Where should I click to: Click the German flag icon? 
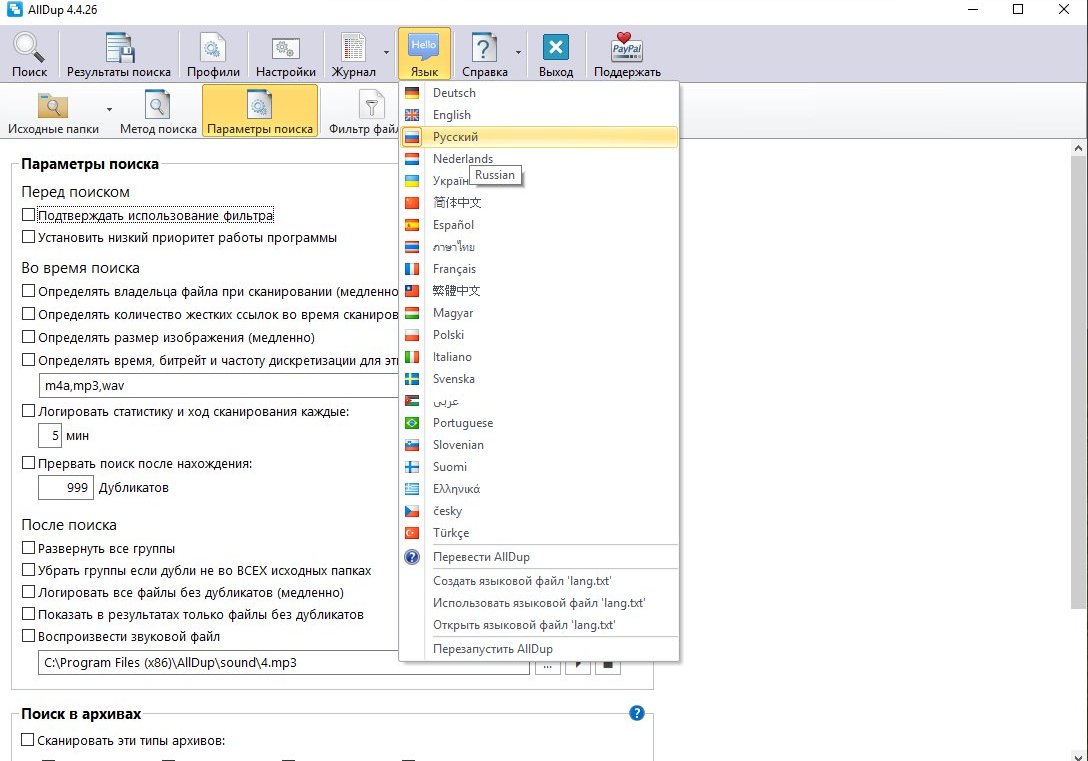(412, 93)
